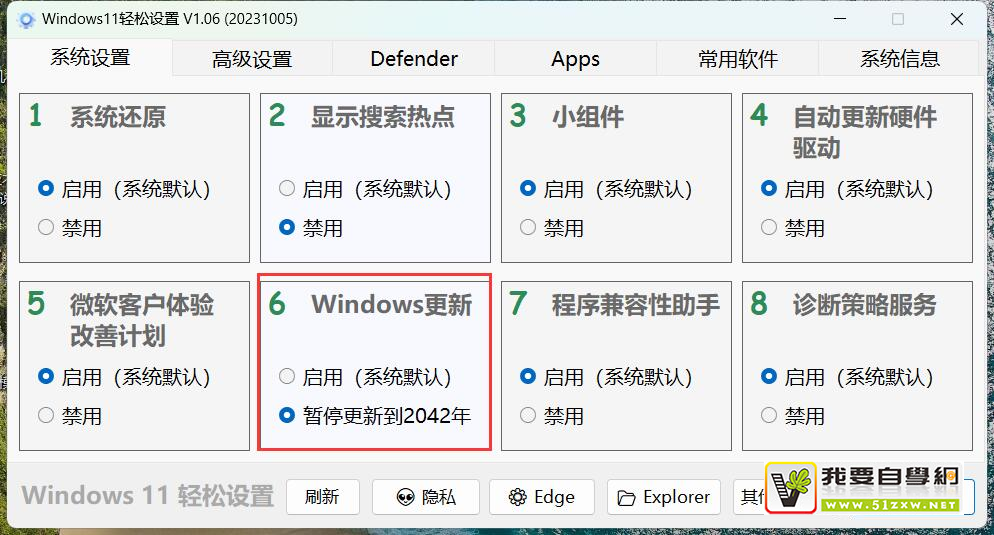Open the Defender tab
This screenshot has width=994, height=535.
point(414,59)
